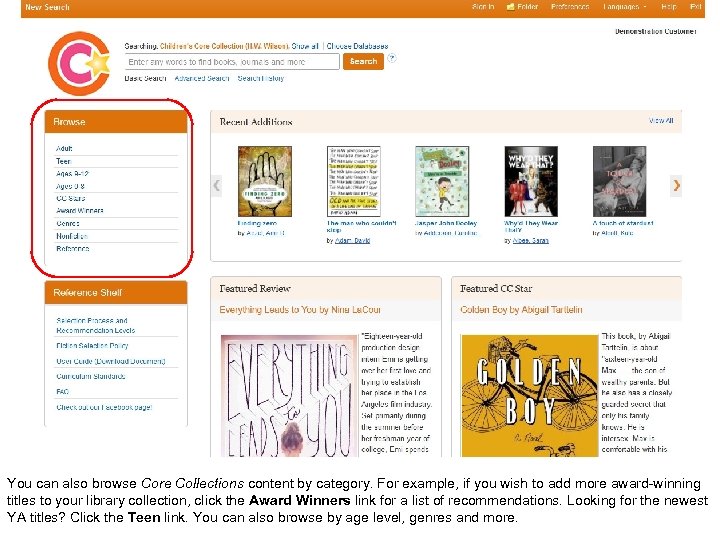The image size is (720, 540).
Task: Open the Preferences menu item
Action: [570, 7]
